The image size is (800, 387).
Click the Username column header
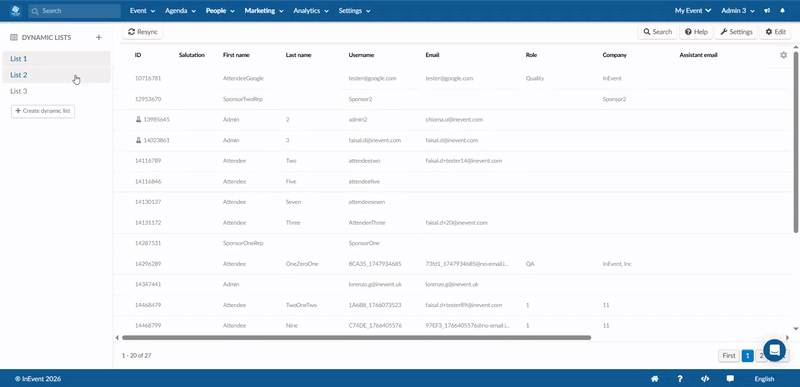click(361, 55)
